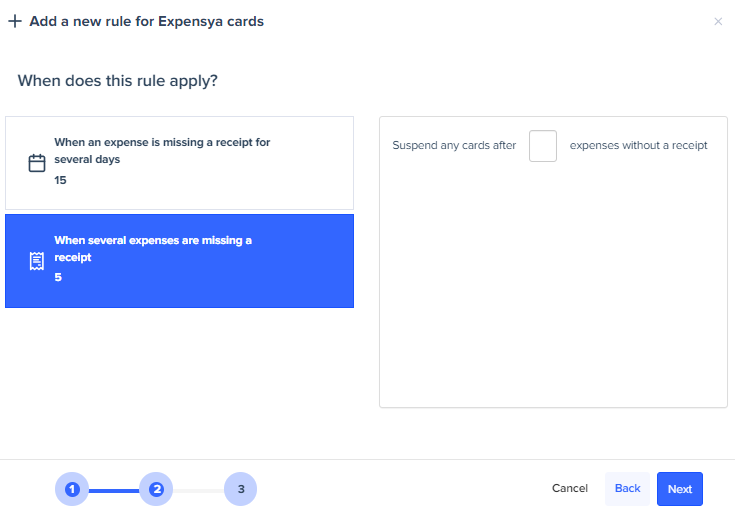
Task: Click the receipt icon on the selected rule
Action: click(x=37, y=261)
